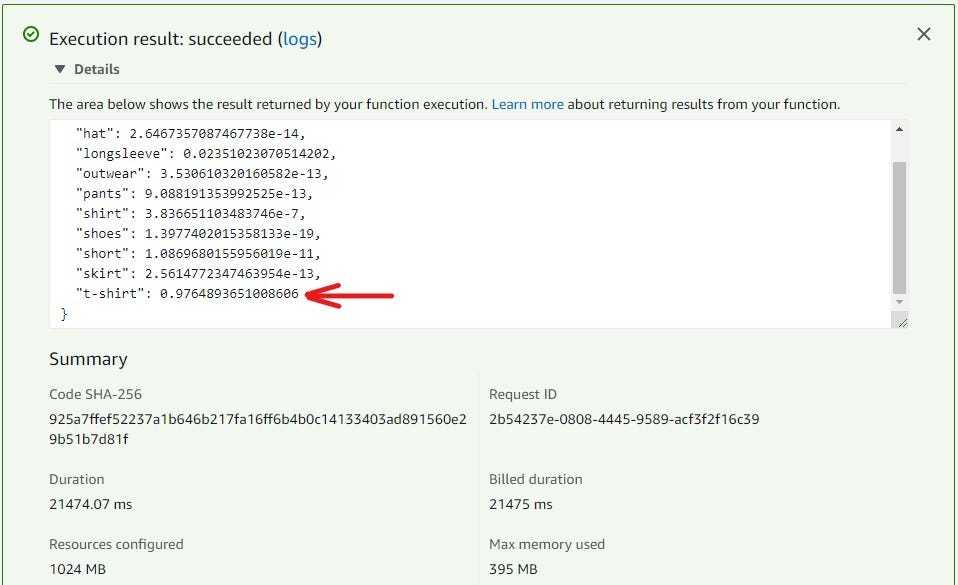Click the scrollbar up arrow in results
The height and width of the screenshot is (585, 958).
click(899, 129)
